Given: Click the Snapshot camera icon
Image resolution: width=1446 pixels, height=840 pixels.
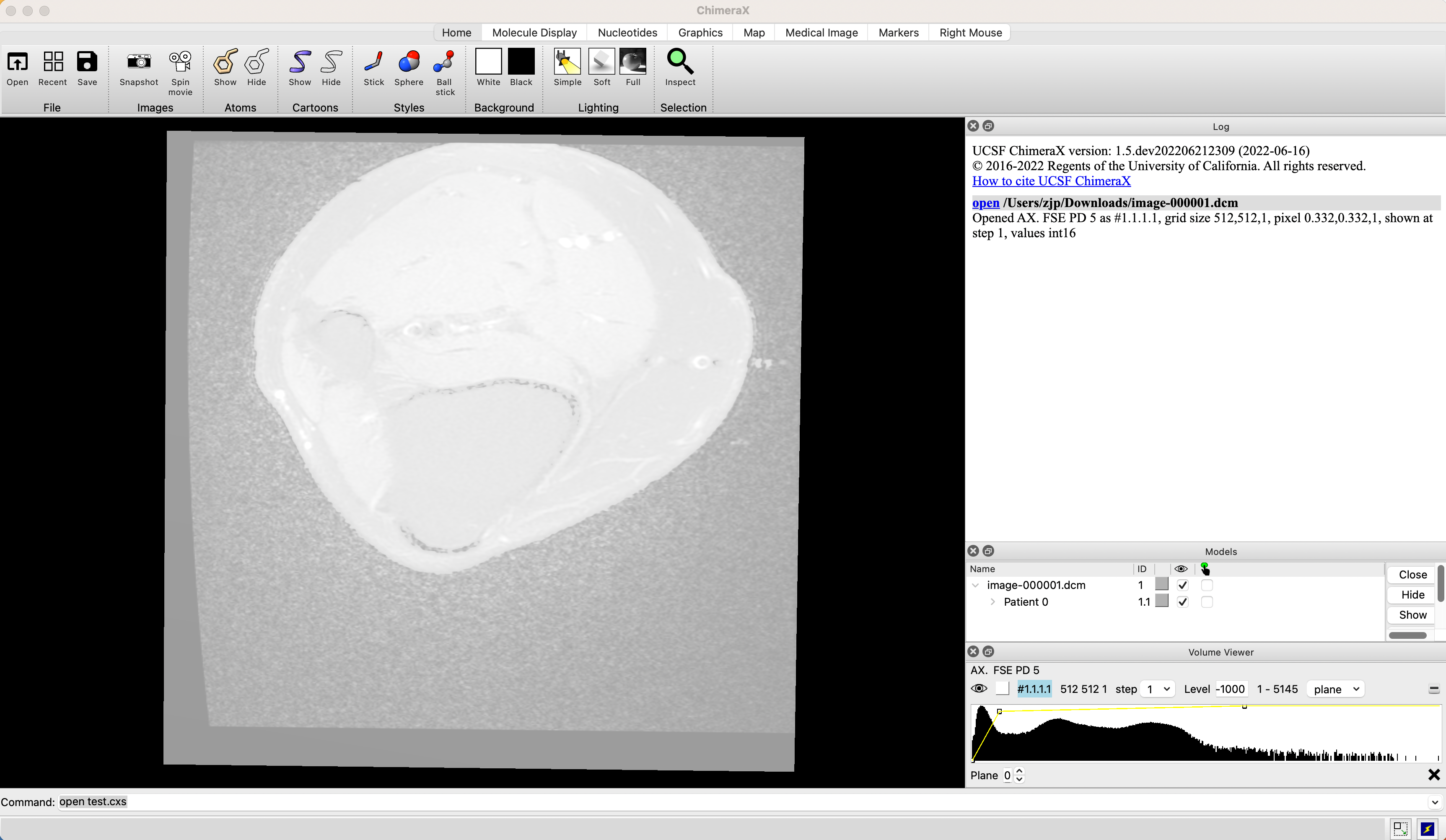Looking at the screenshot, I should (138, 62).
